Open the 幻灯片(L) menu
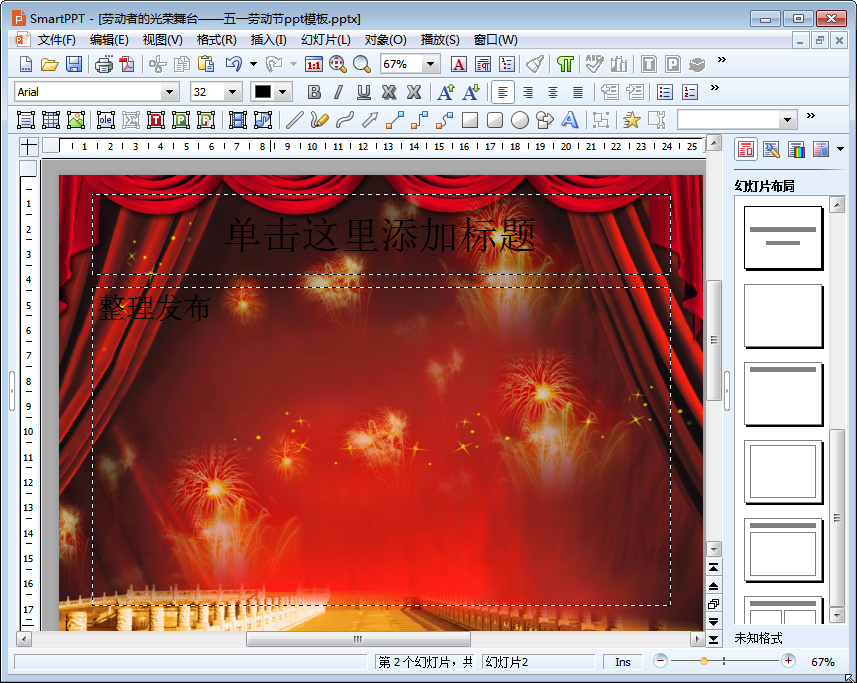 click(x=326, y=40)
